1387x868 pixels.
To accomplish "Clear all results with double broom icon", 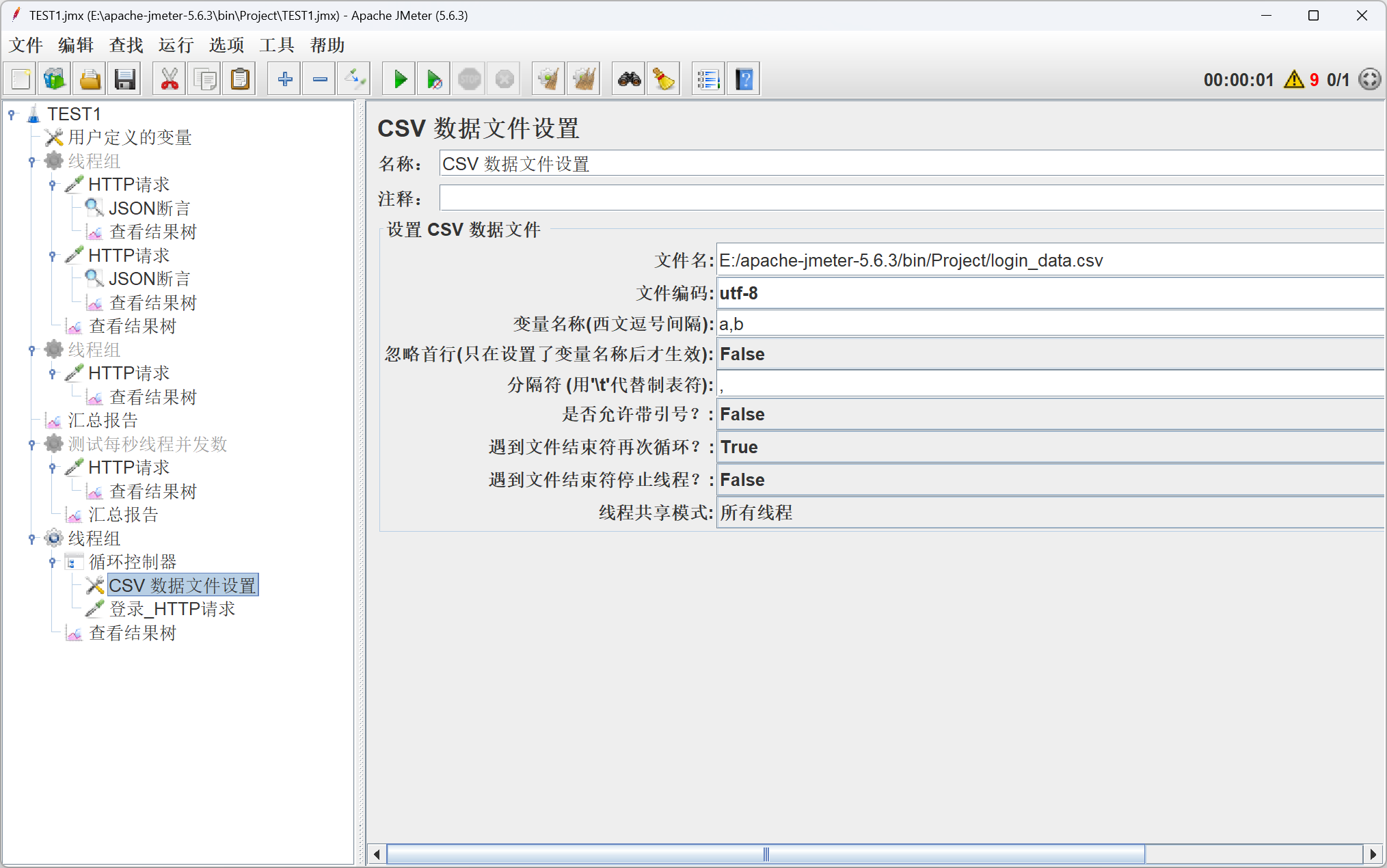I will point(584,79).
